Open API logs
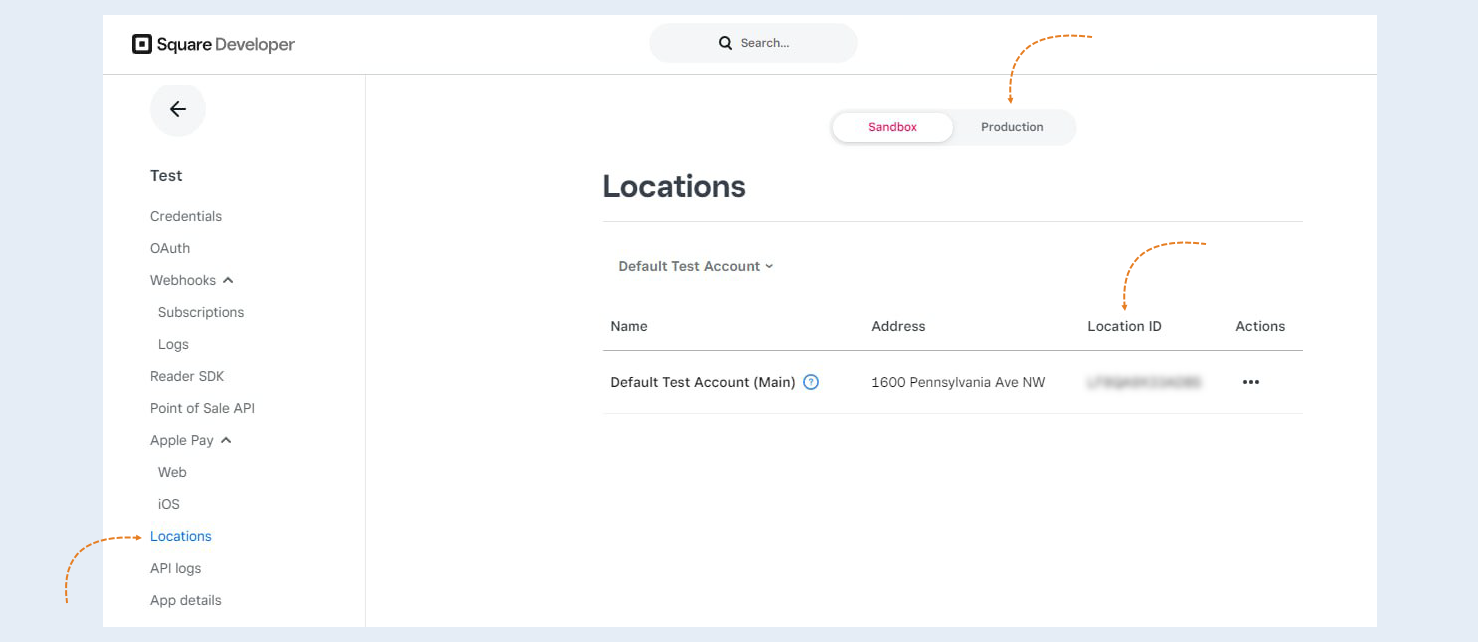 click(x=175, y=568)
